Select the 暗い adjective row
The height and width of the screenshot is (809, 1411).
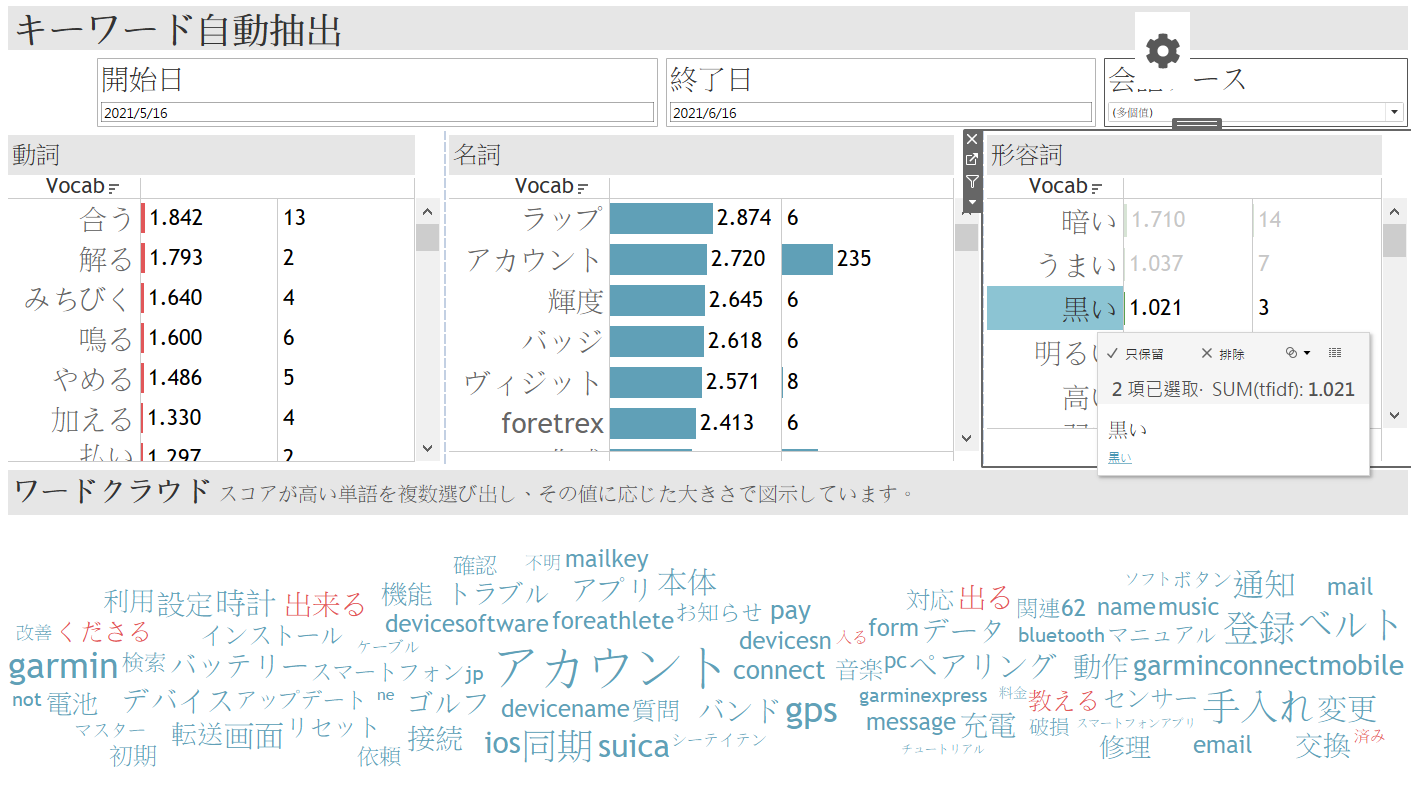point(1183,220)
